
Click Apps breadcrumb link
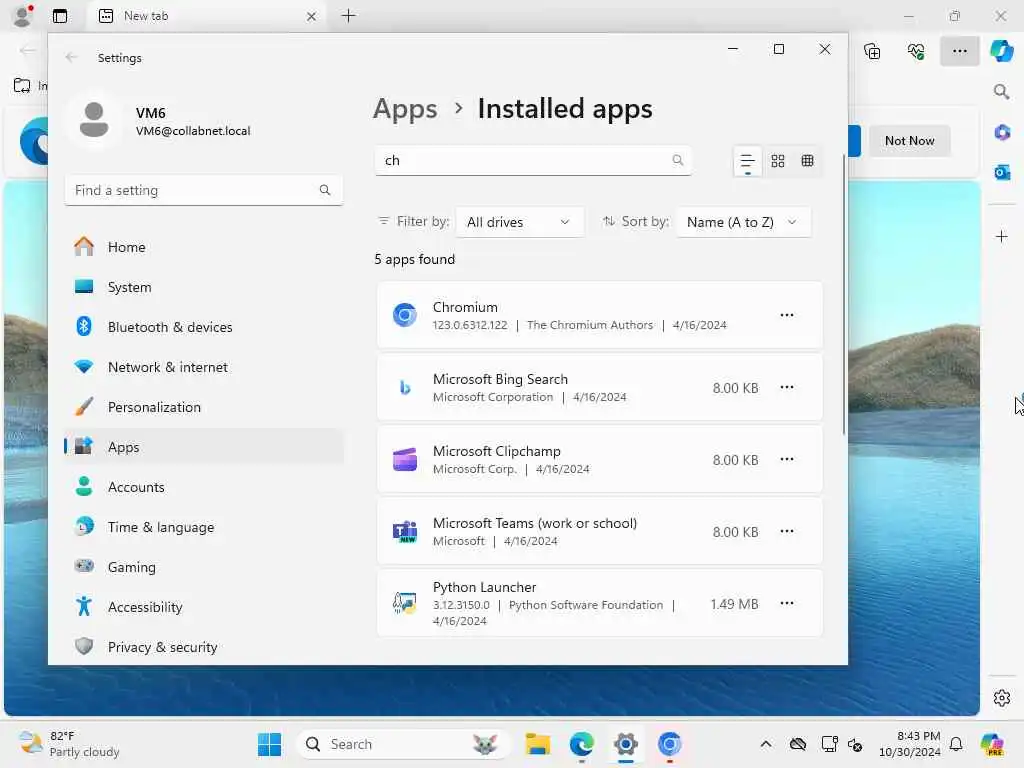(x=405, y=109)
